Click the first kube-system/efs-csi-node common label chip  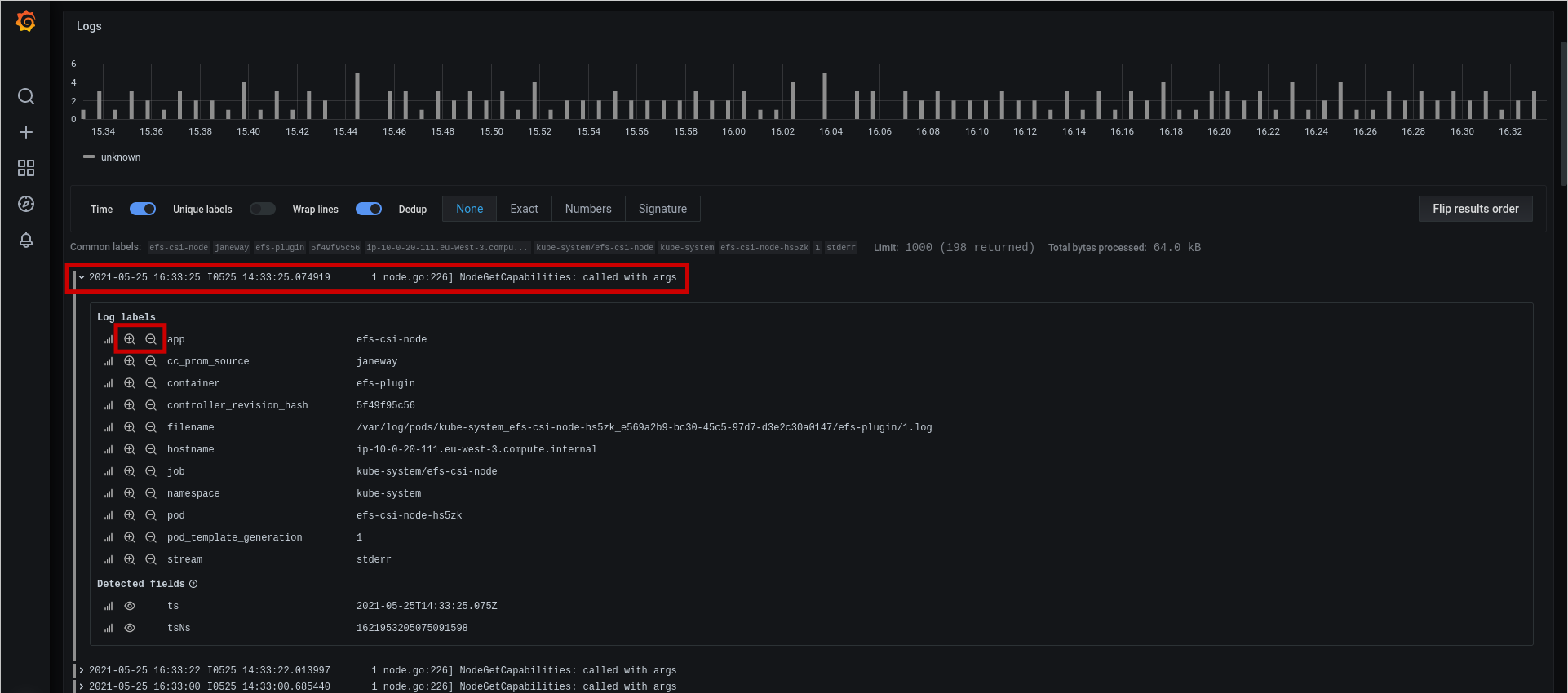[595, 247]
